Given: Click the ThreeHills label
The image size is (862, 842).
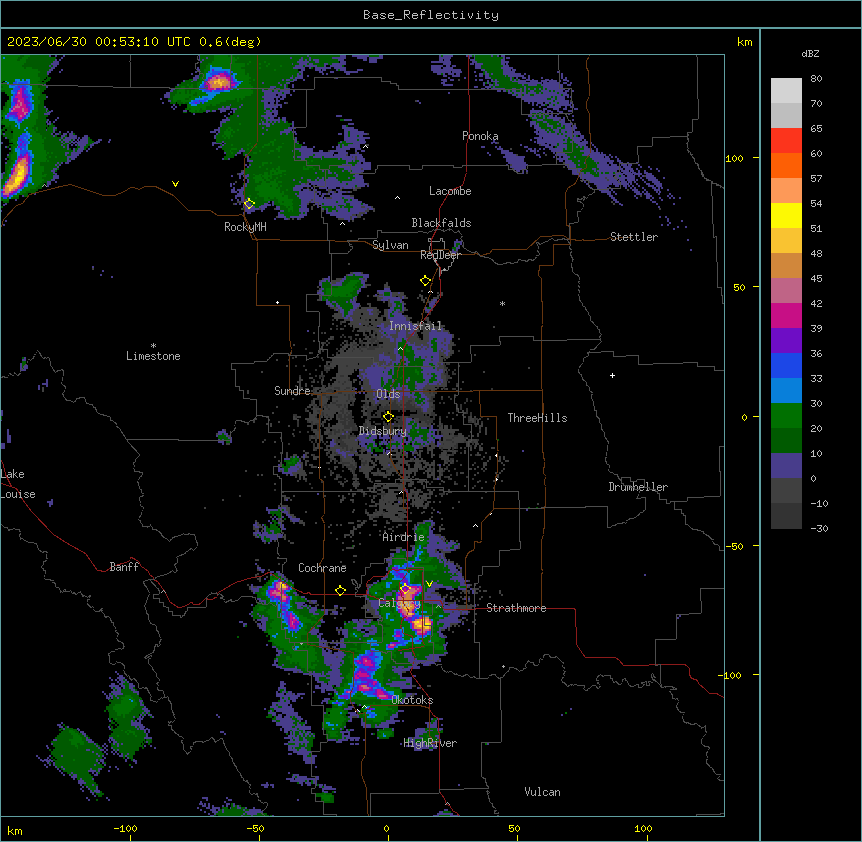Looking at the screenshot, I should pyautogui.click(x=537, y=418).
